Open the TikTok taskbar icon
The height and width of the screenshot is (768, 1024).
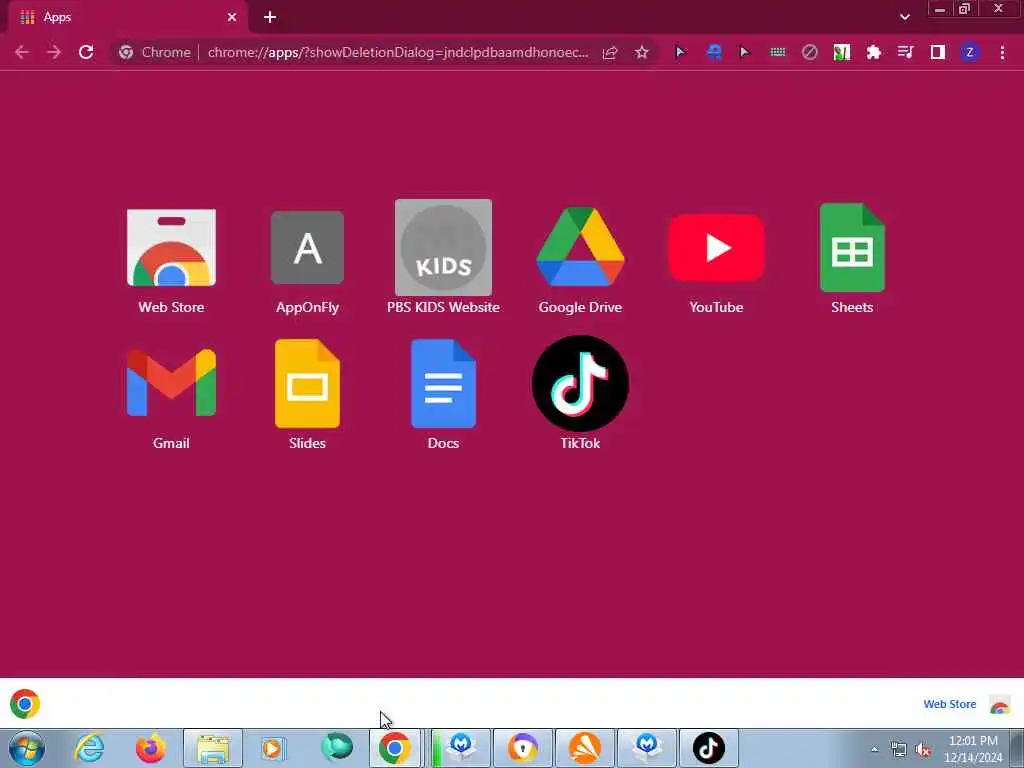pos(709,748)
